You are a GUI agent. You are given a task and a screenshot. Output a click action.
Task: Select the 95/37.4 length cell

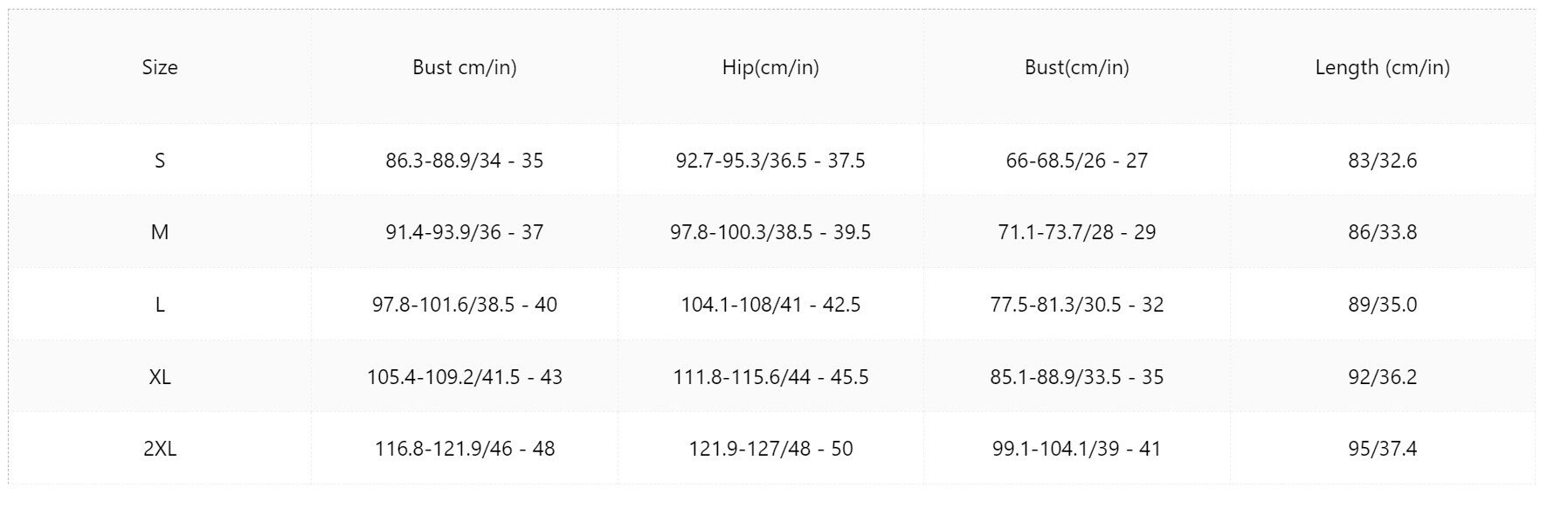point(1383,449)
